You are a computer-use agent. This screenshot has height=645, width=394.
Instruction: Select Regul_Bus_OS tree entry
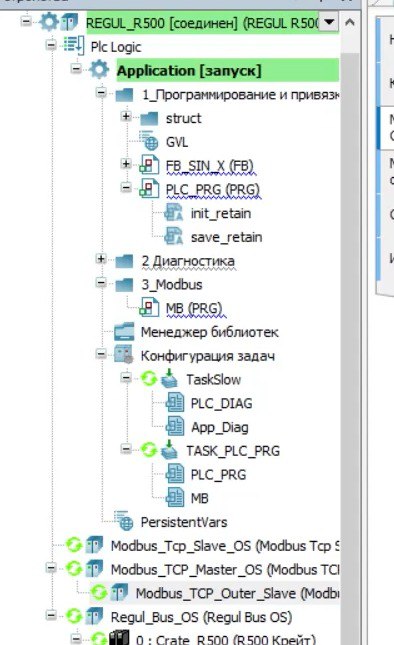202,617
